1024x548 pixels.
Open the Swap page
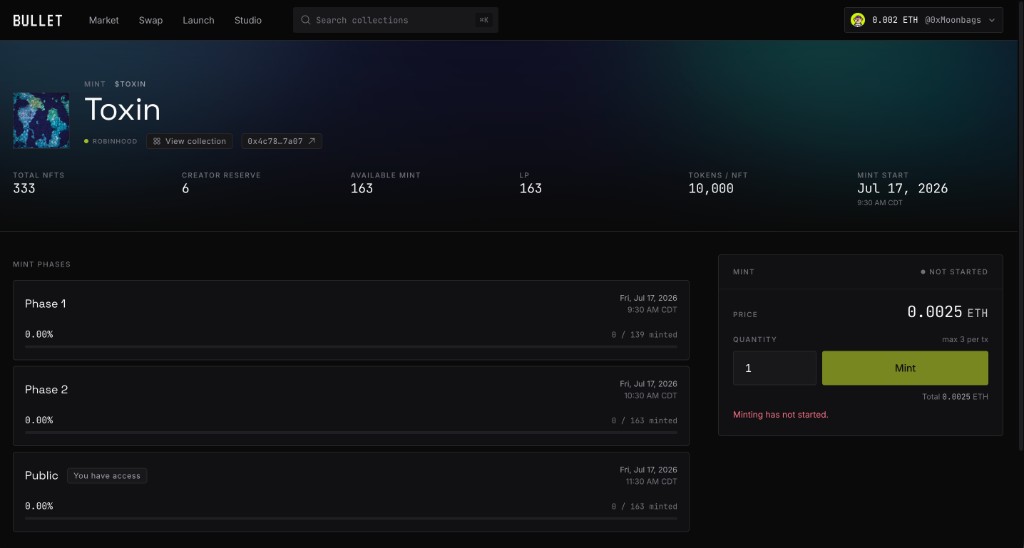(x=150, y=20)
